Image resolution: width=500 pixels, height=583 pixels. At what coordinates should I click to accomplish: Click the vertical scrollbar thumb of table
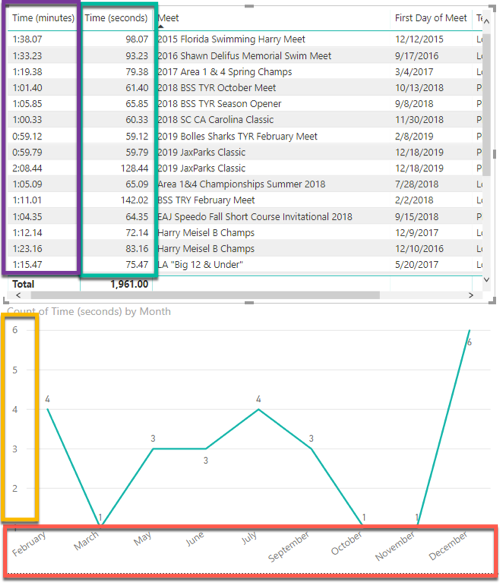tap(486, 104)
